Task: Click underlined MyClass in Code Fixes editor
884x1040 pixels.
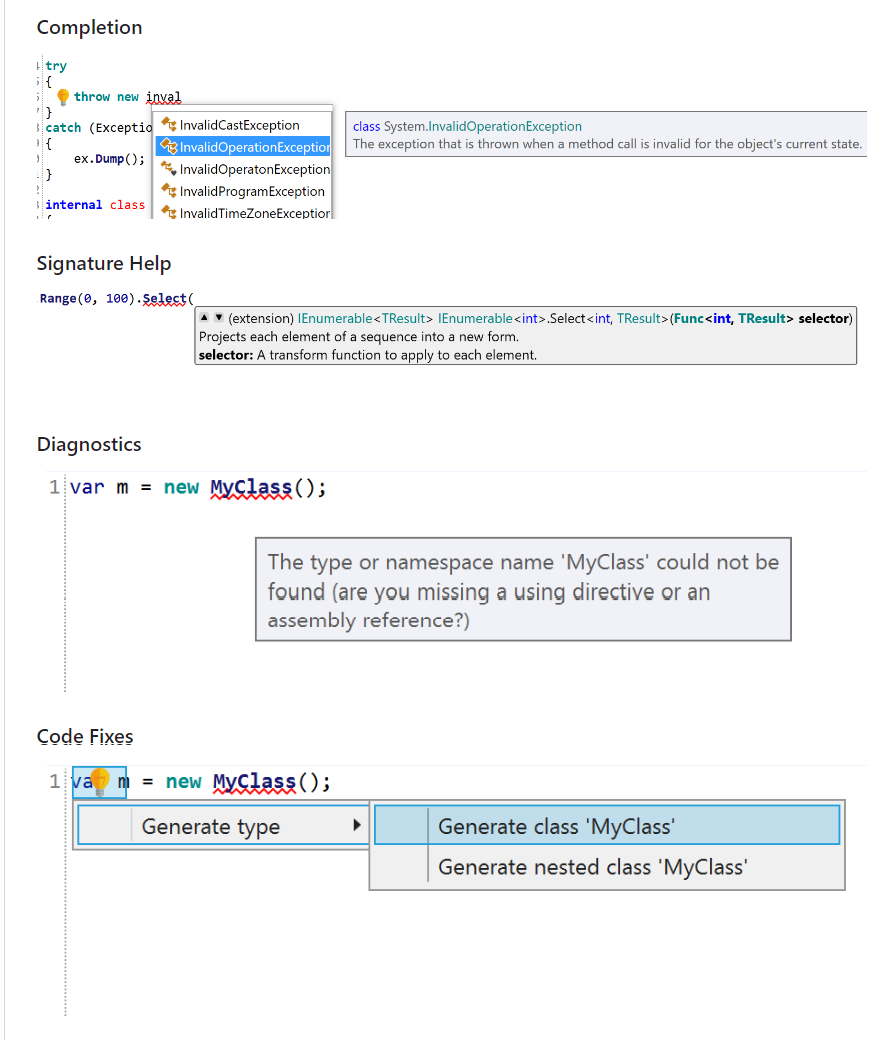Action: (x=254, y=781)
